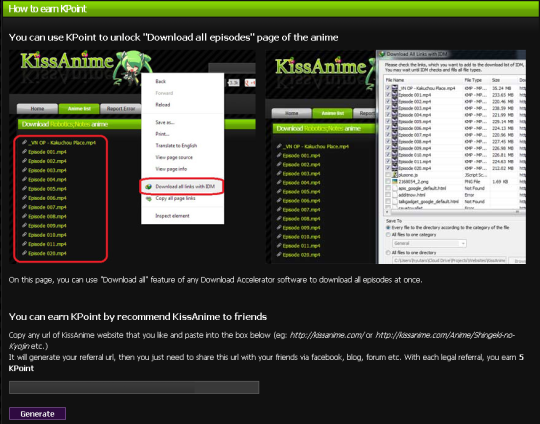
Task: Click chain icon beside Episode 009.mp4 in left screenshot
Action: pyautogui.click(x=24, y=225)
